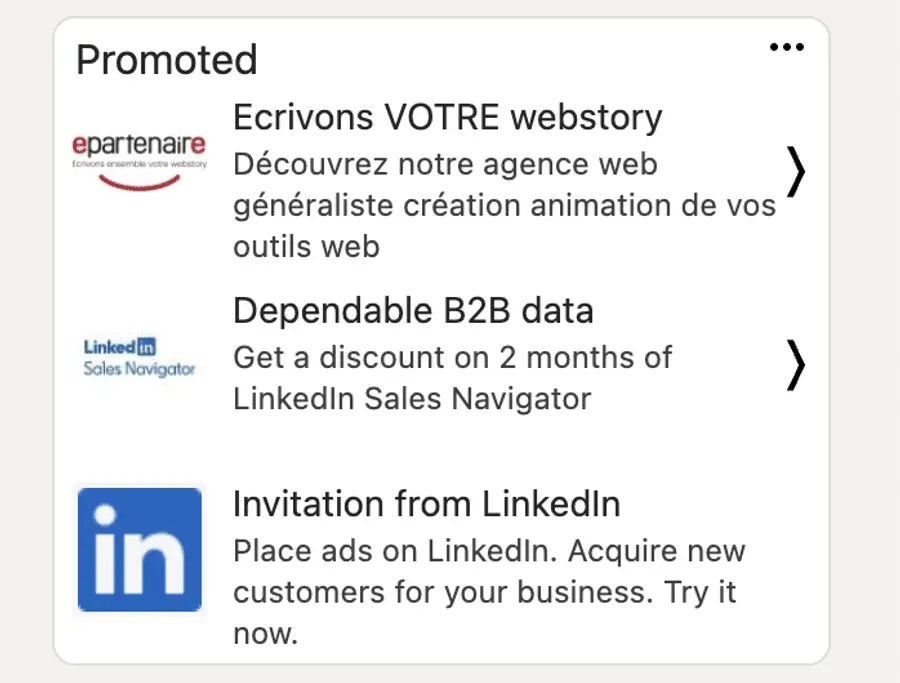Select the agence web description text
This screenshot has width=900, height=683.
(x=504, y=205)
